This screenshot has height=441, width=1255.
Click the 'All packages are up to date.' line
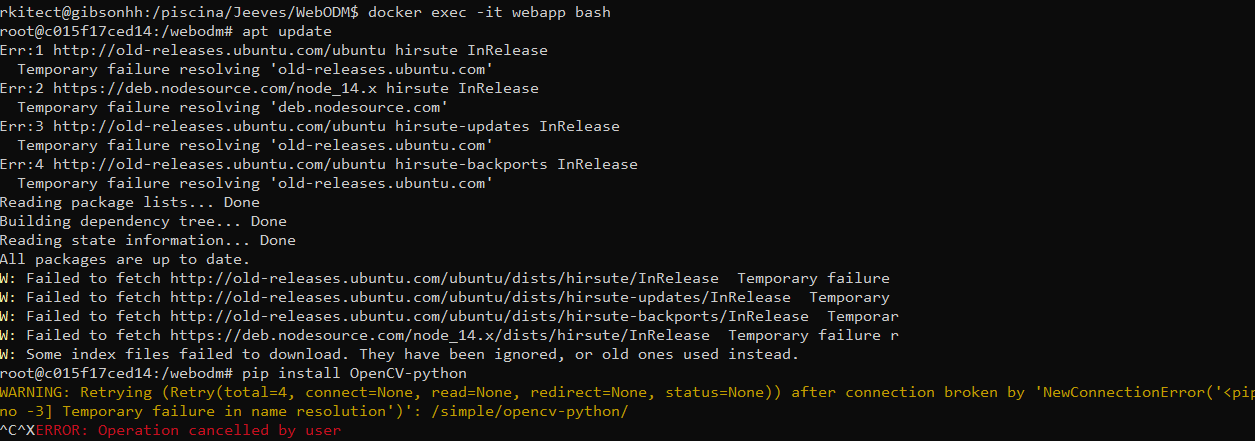[125, 259]
